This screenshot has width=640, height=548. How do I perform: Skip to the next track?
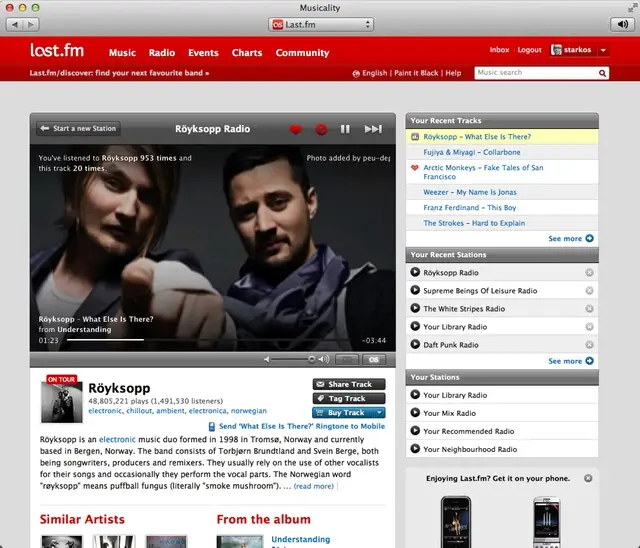[373, 129]
